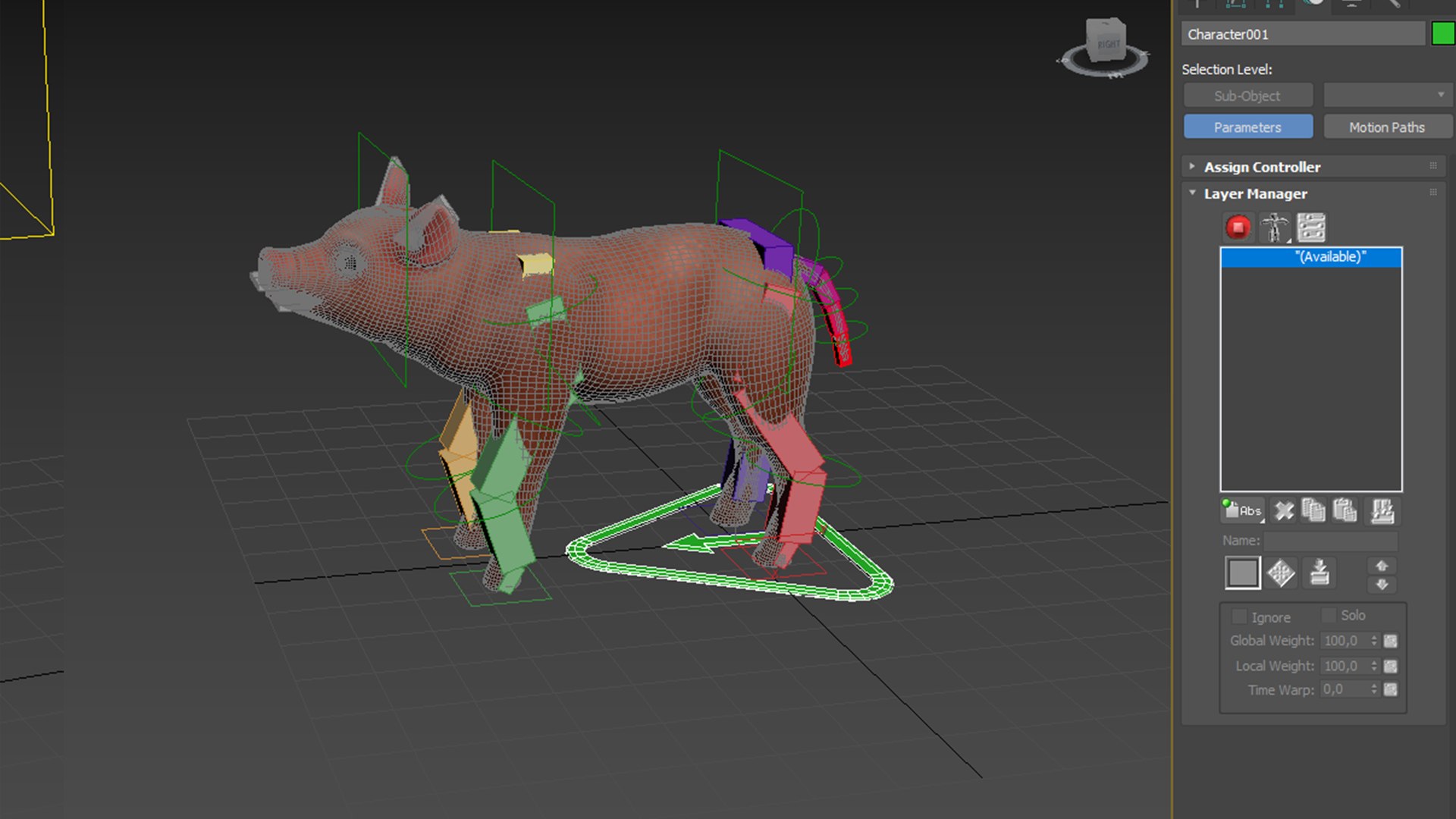Switch to the Motion Paths tab
The width and height of the screenshot is (1456, 819).
tap(1388, 127)
